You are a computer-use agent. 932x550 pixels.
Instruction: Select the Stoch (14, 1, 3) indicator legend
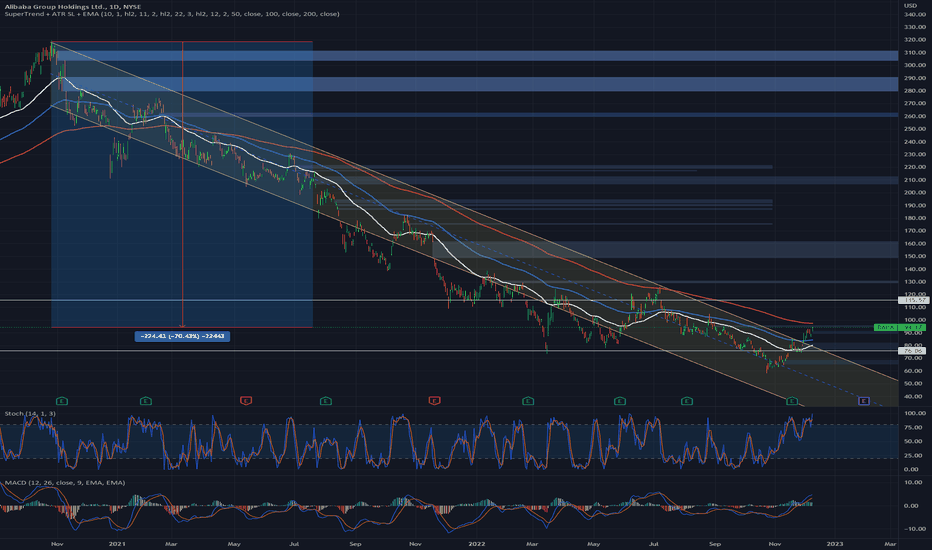30,413
